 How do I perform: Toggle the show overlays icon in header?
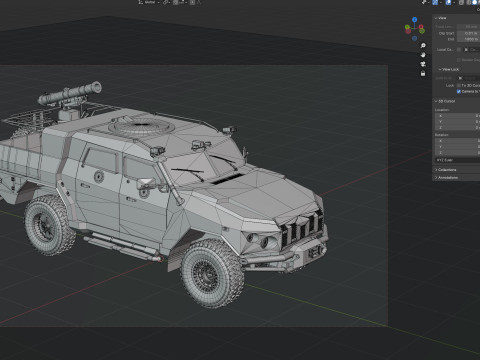(448, 2)
